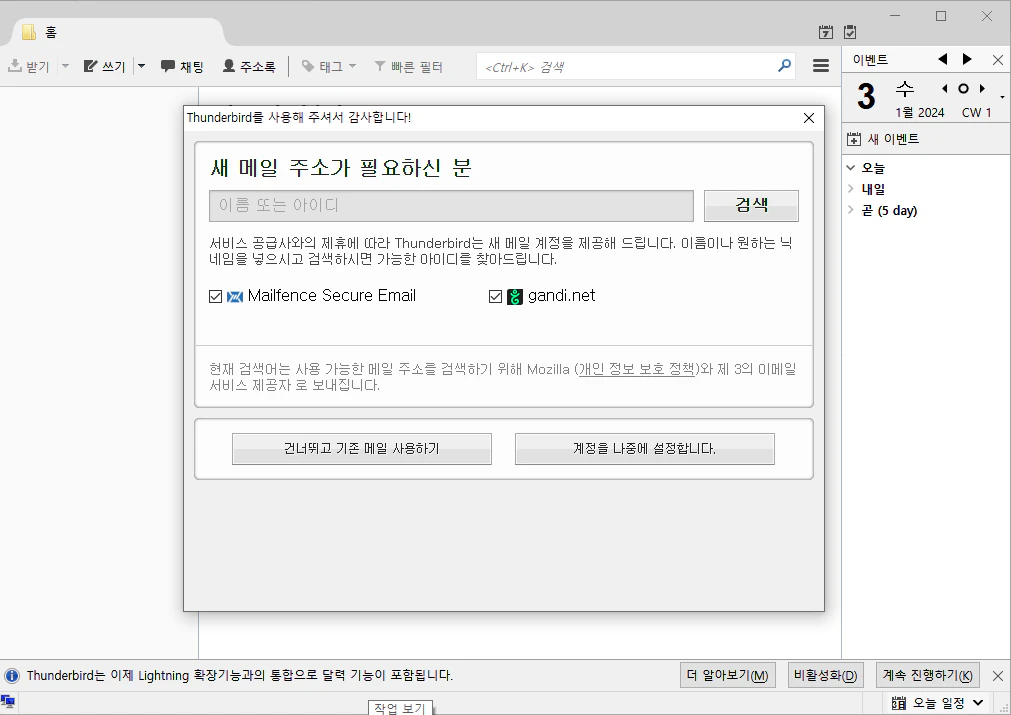Viewport: 1011px width, 715px height.
Task: Click the online status icon in status bar
Action: tap(8, 701)
